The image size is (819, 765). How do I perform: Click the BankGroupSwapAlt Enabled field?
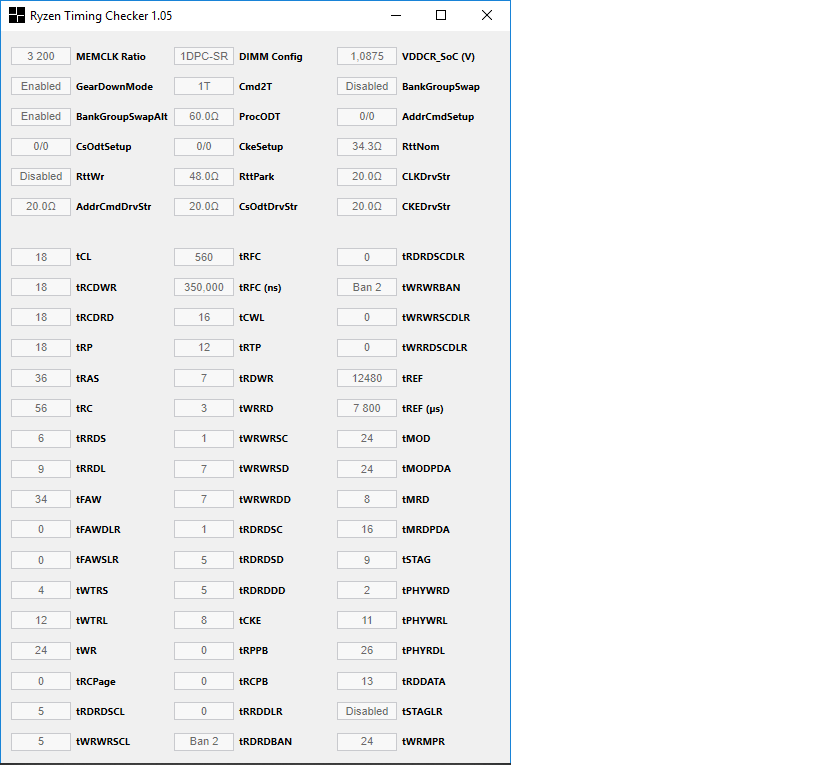click(x=41, y=116)
